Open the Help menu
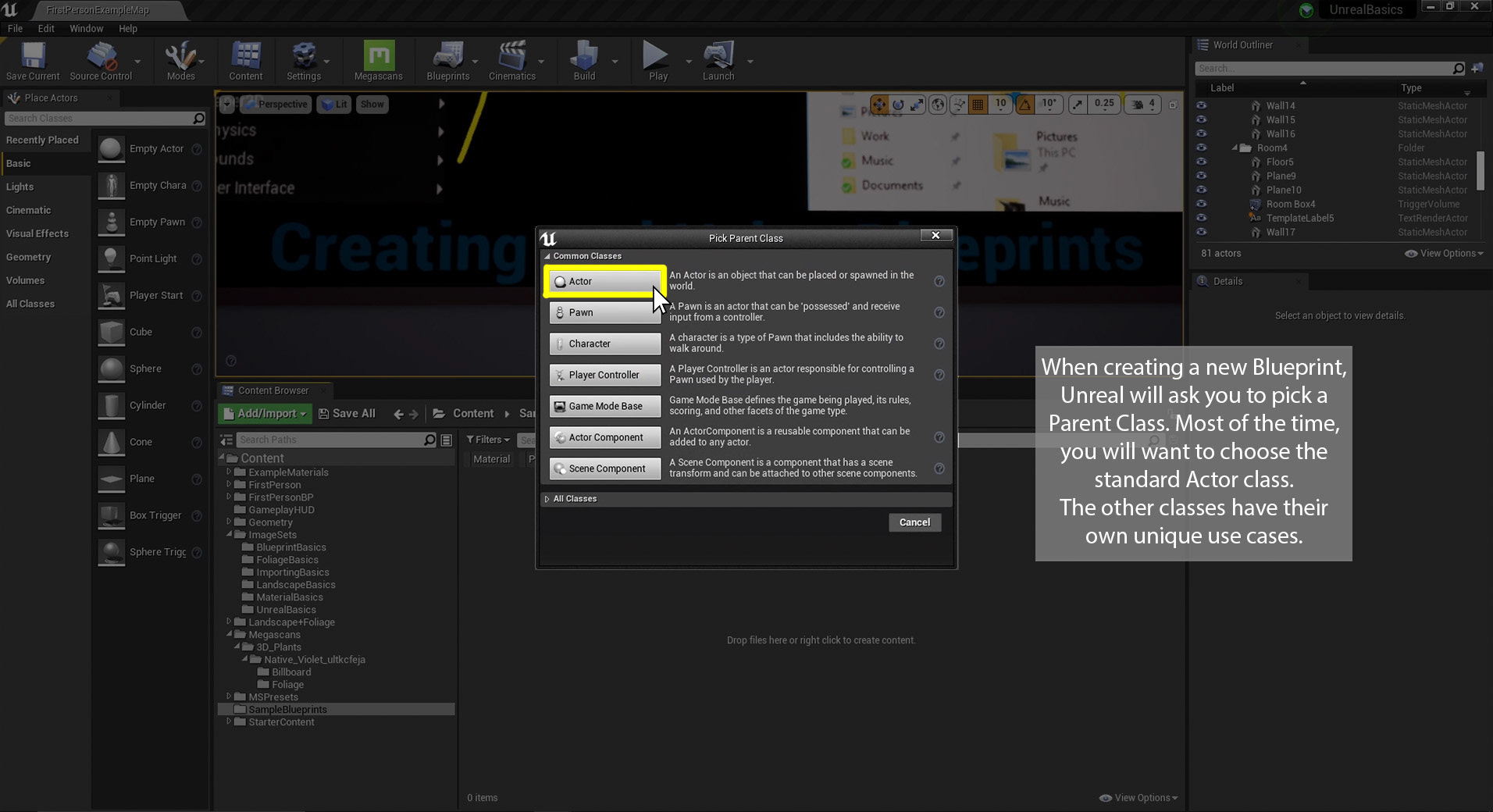The width and height of the screenshot is (1493, 812). tap(128, 28)
